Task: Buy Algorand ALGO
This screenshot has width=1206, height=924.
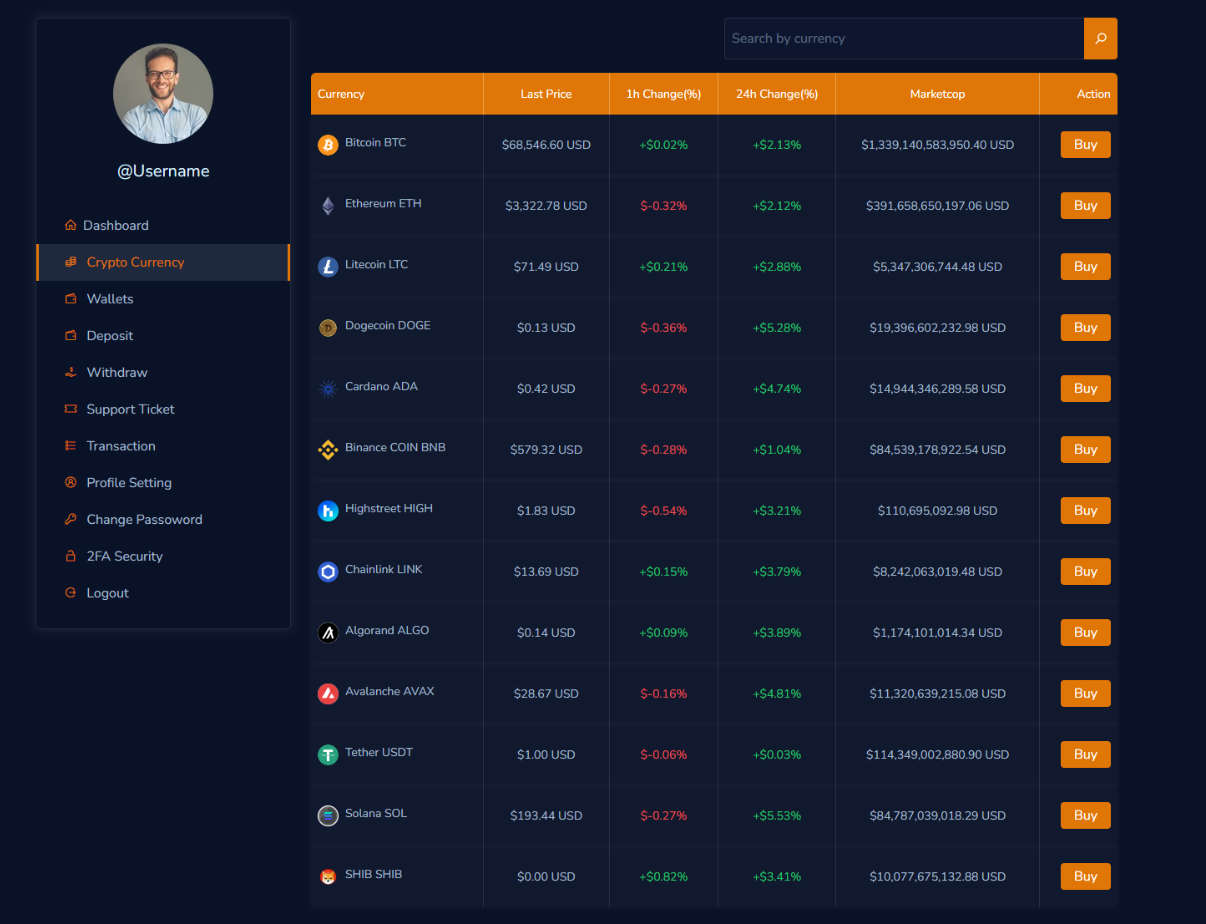Action: [1085, 633]
